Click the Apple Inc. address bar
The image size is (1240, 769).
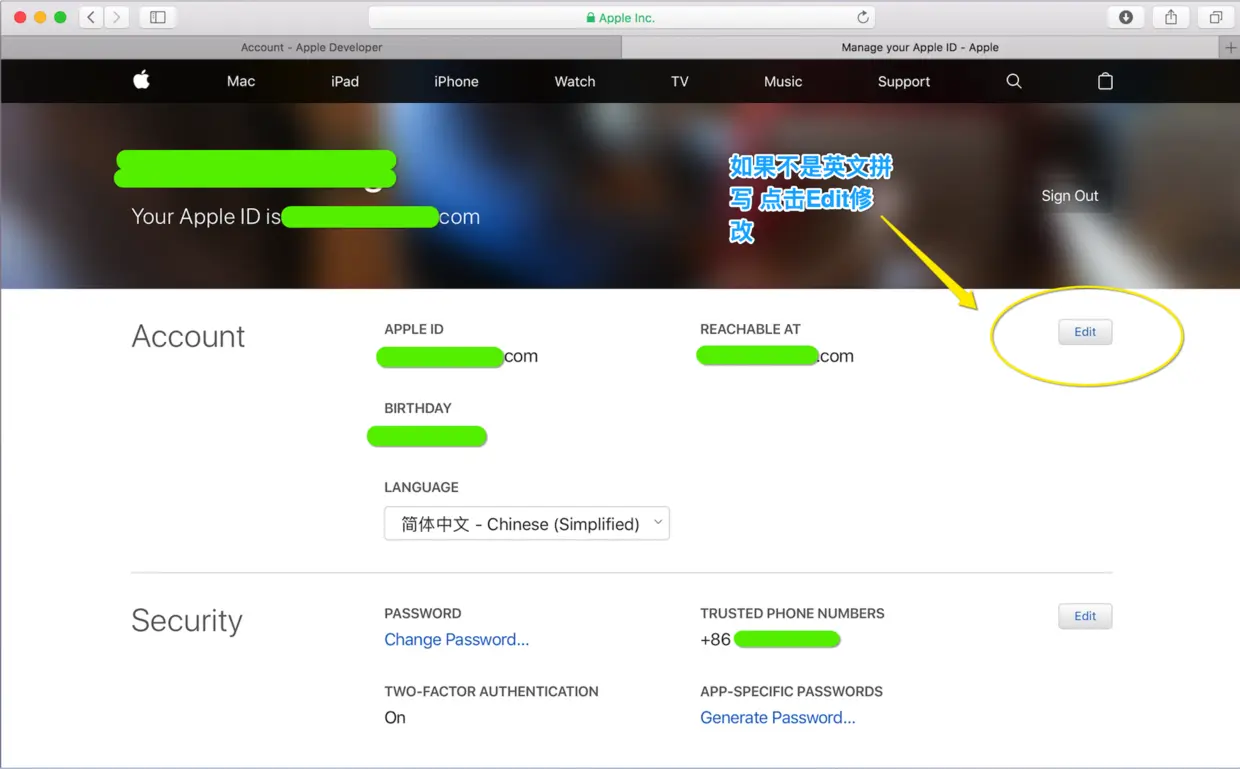[x=622, y=17]
